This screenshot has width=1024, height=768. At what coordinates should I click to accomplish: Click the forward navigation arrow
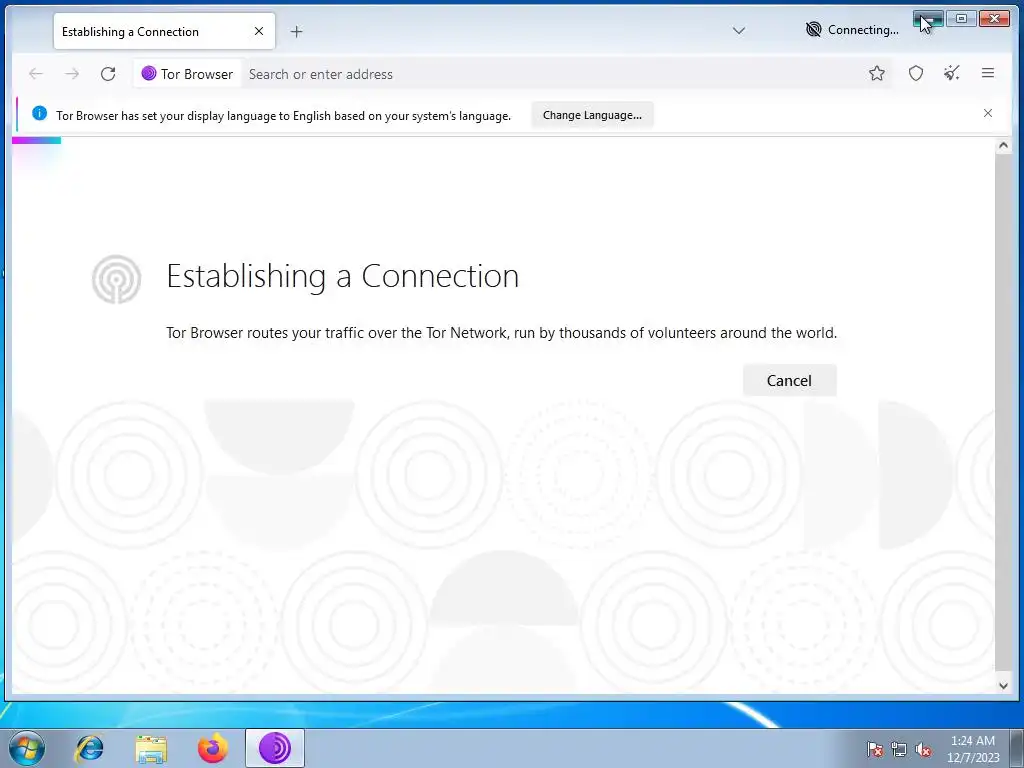[x=72, y=74]
